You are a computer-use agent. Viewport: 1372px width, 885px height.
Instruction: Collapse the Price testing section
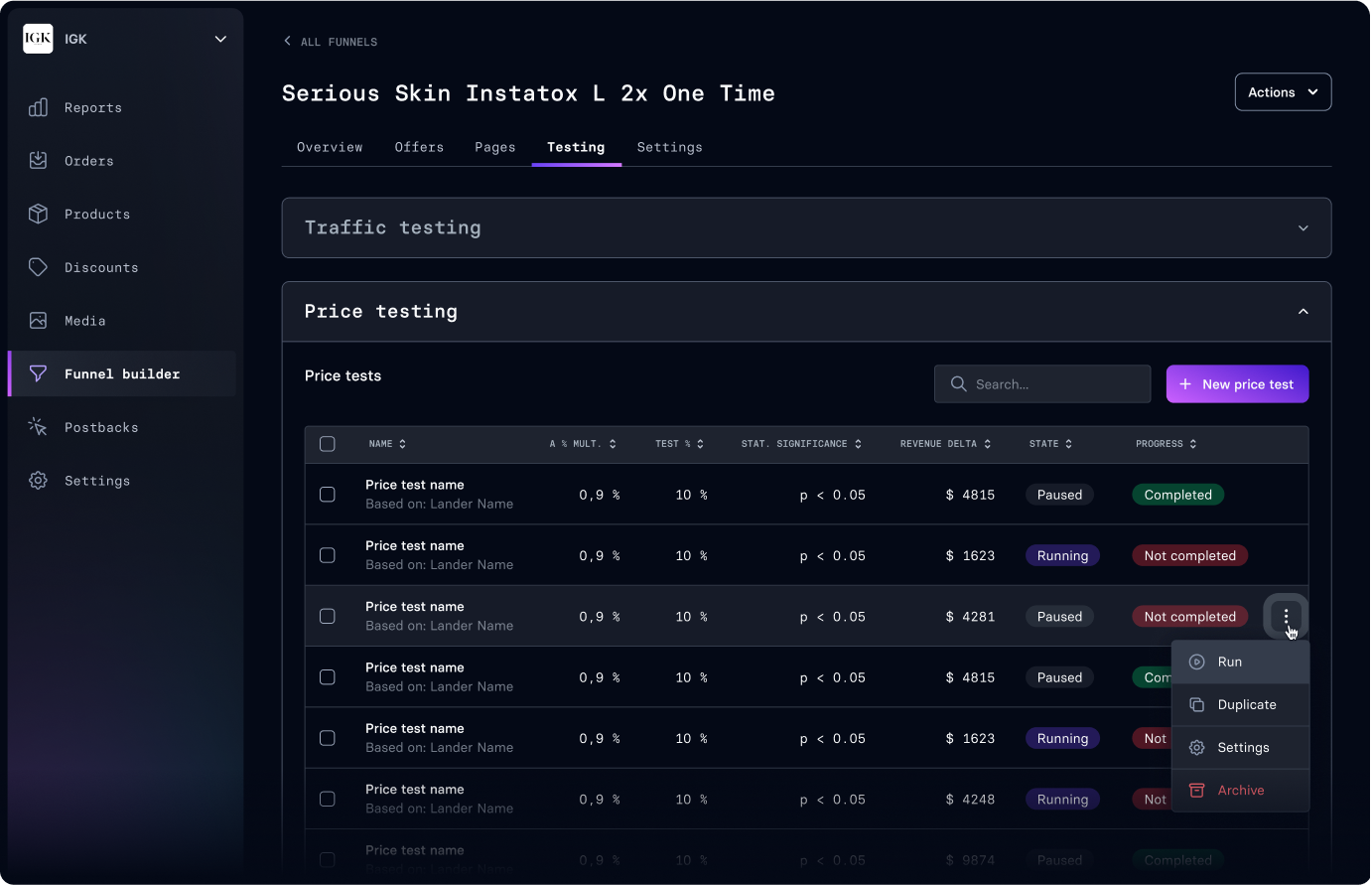pyautogui.click(x=1303, y=312)
